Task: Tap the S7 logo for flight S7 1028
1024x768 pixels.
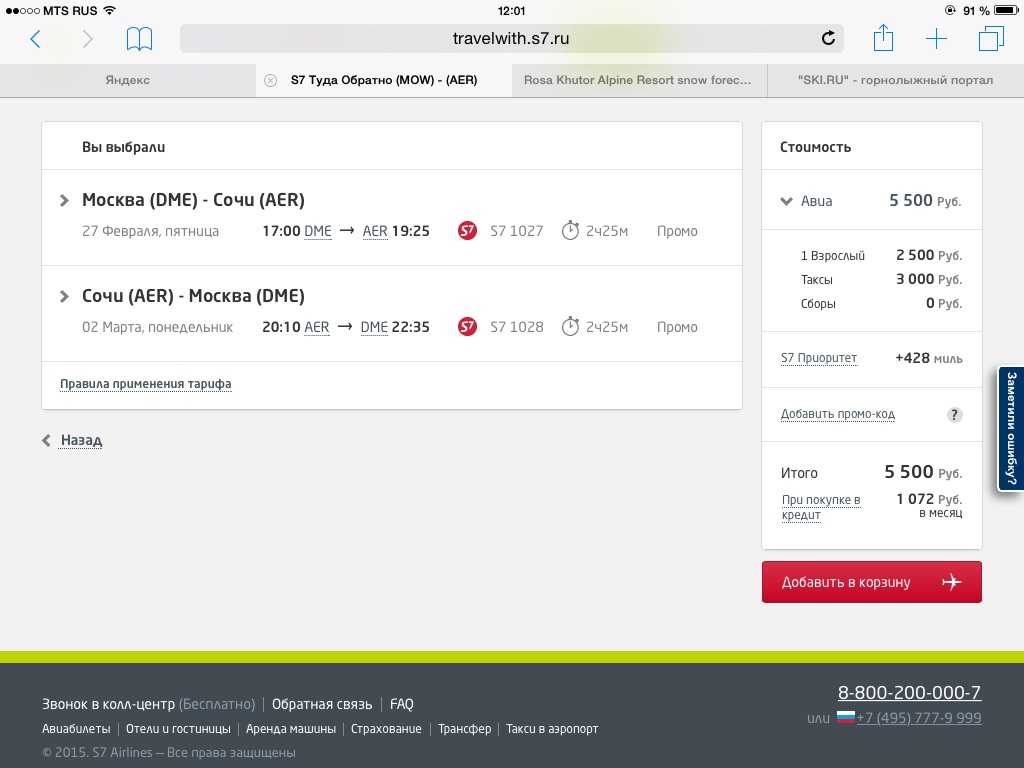Action: tap(468, 327)
